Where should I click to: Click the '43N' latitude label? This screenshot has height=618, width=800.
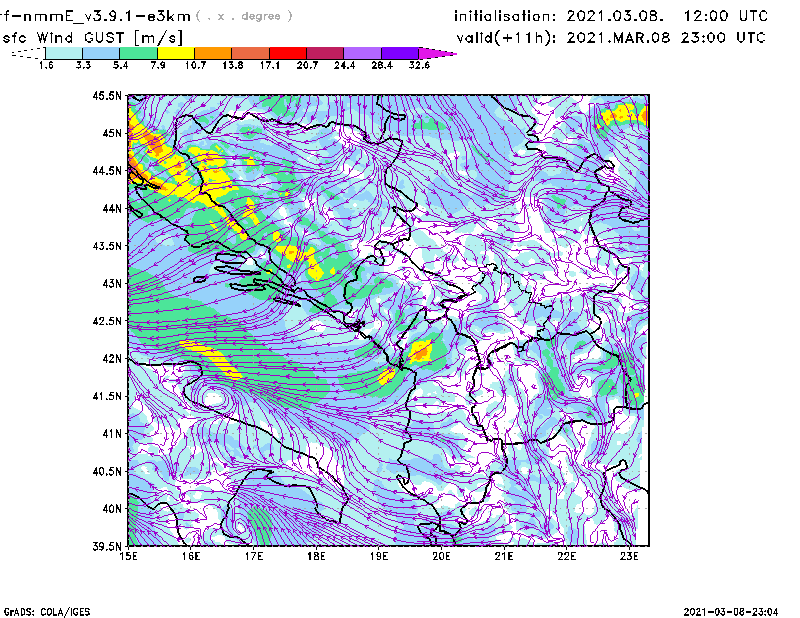(112, 283)
